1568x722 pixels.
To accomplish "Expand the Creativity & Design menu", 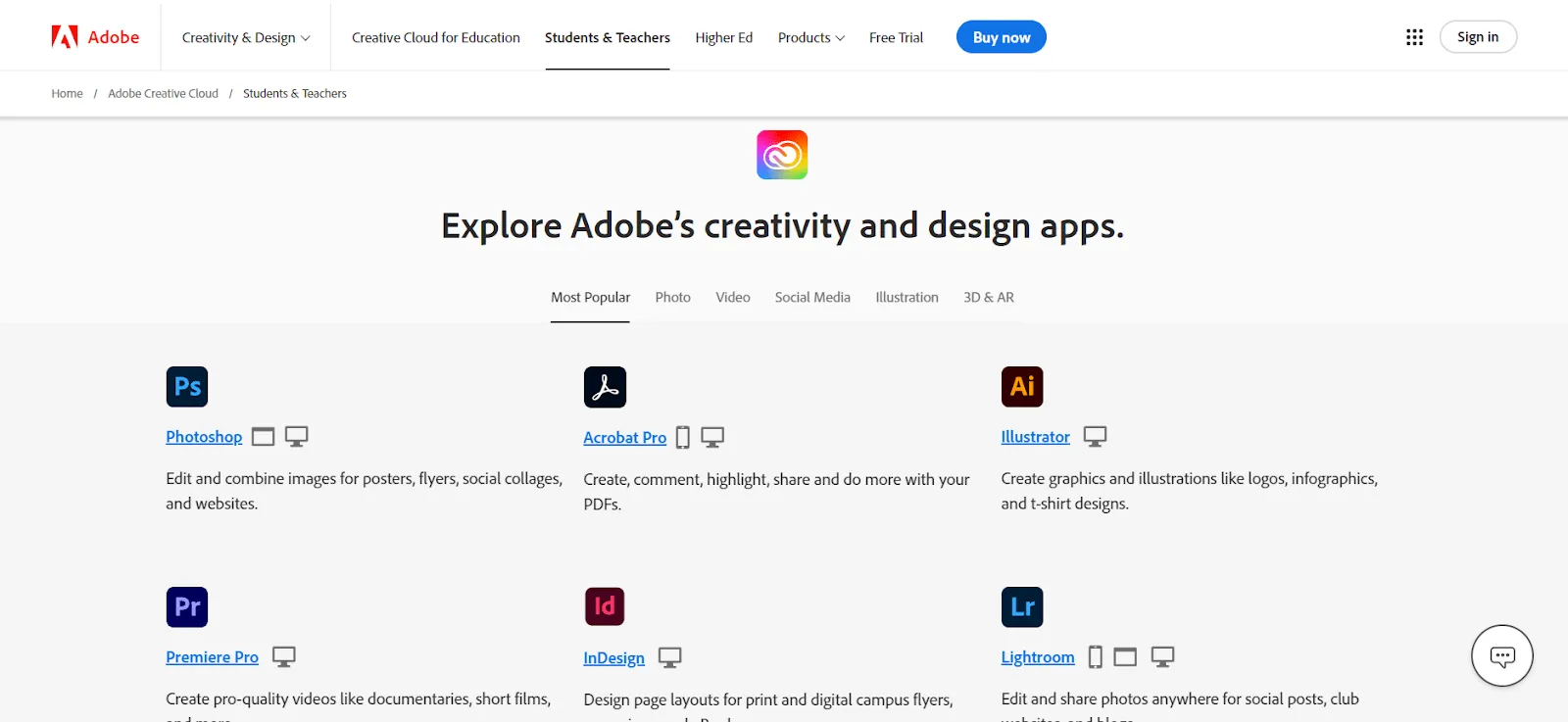I will [x=246, y=37].
